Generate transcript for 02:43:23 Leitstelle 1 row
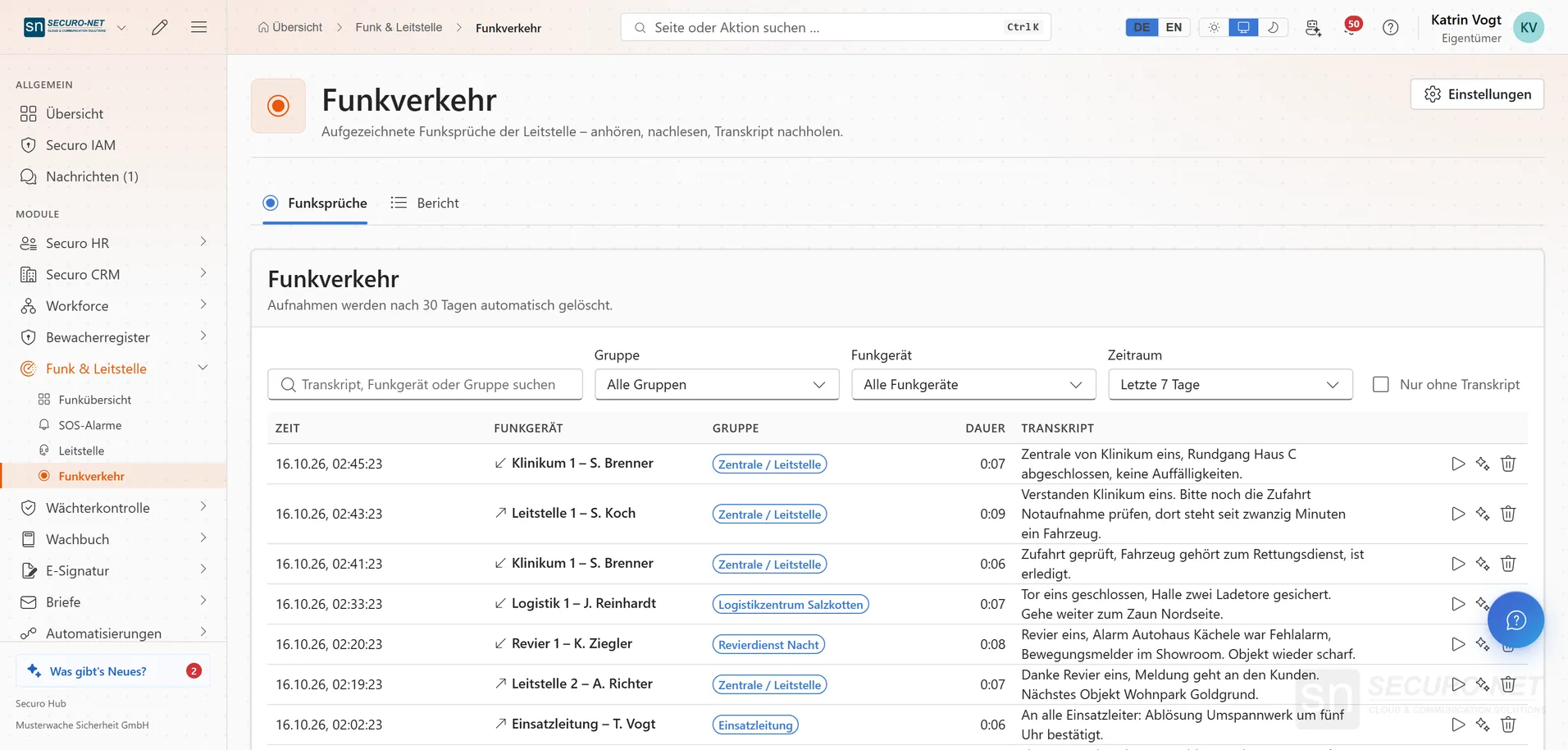The image size is (1568, 750). [1483, 514]
